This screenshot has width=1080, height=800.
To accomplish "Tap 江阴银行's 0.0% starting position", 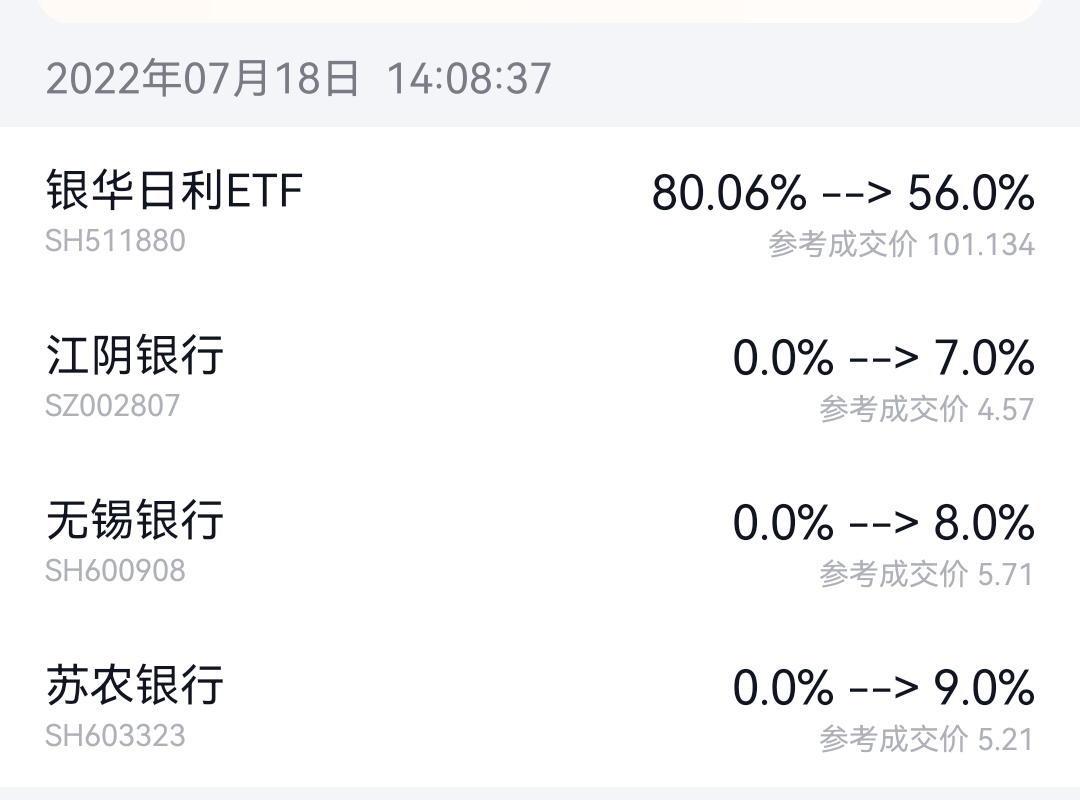I will [783, 357].
